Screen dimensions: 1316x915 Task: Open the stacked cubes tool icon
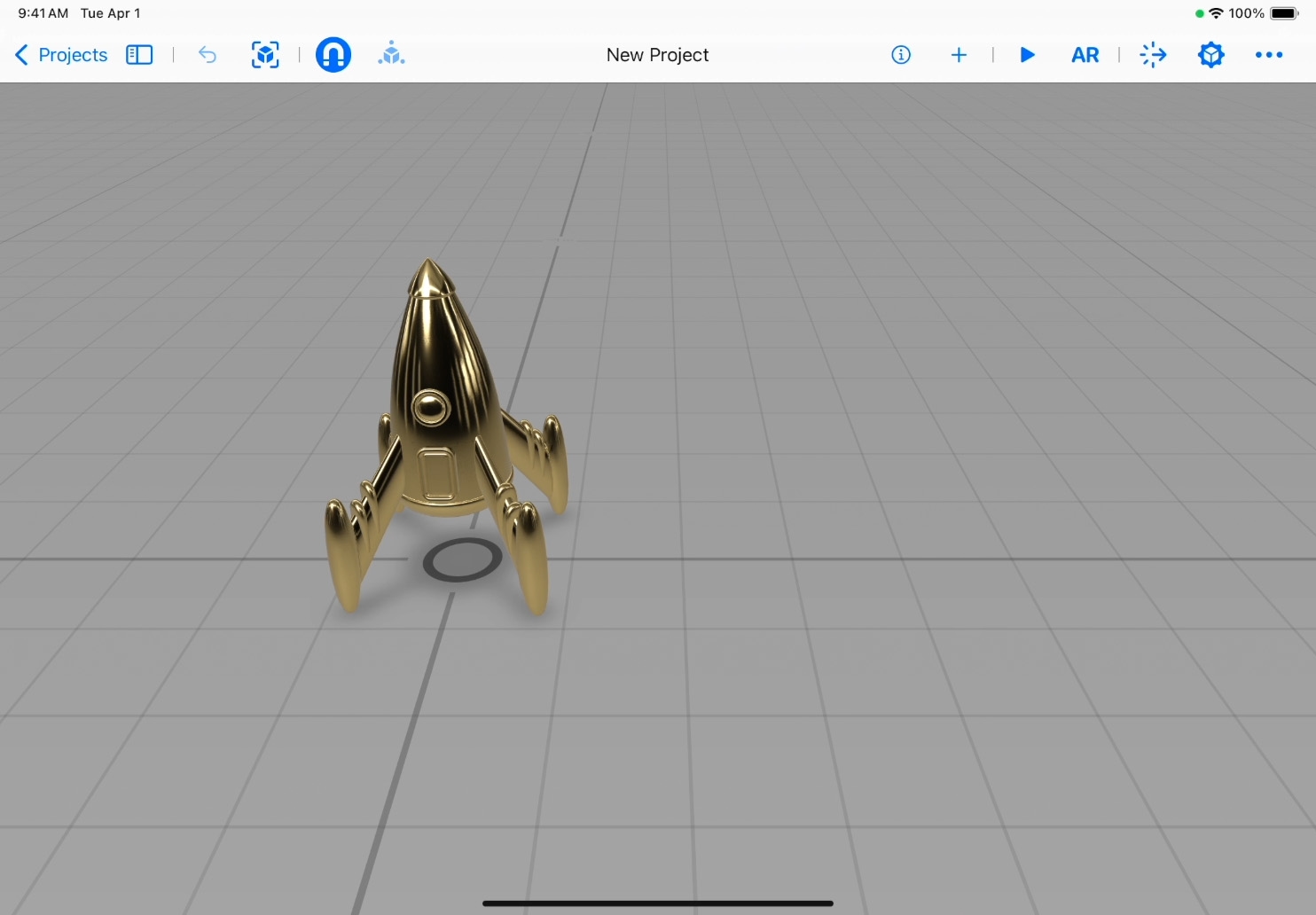pos(391,55)
